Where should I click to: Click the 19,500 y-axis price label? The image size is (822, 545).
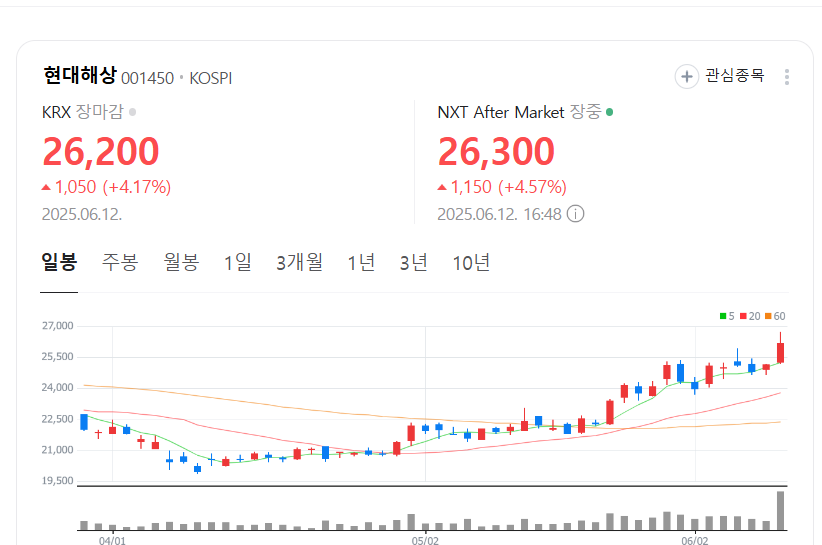click(58, 481)
